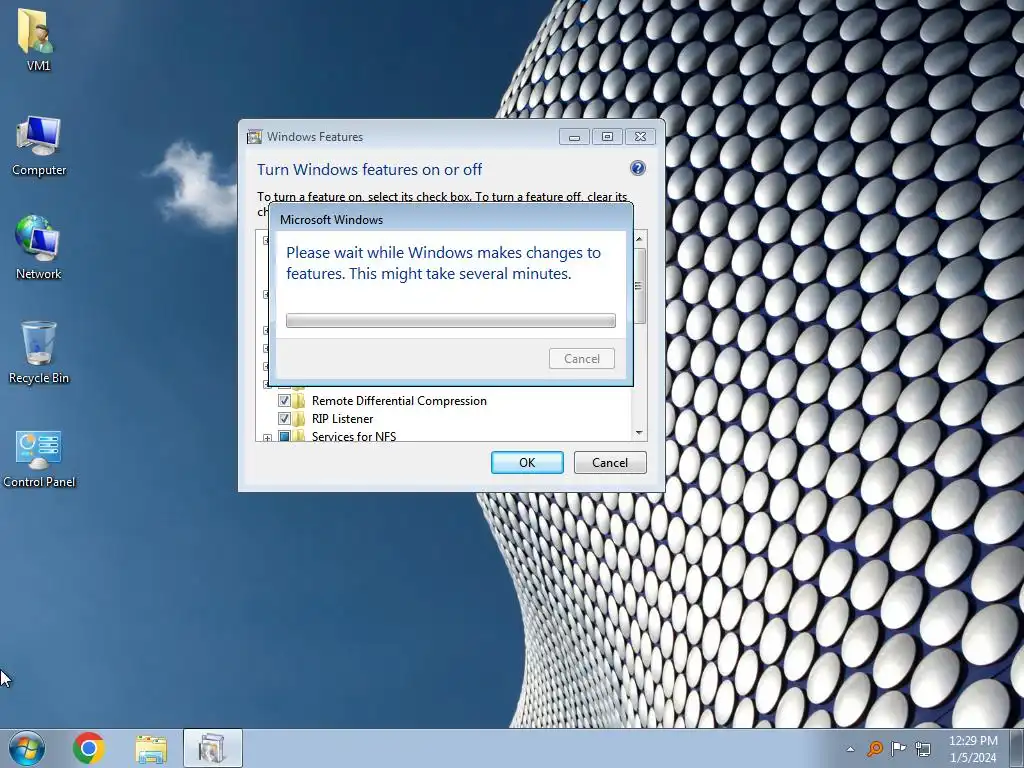Select the Windows Features taskbar button
The image size is (1024, 768).
click(212, 748)
